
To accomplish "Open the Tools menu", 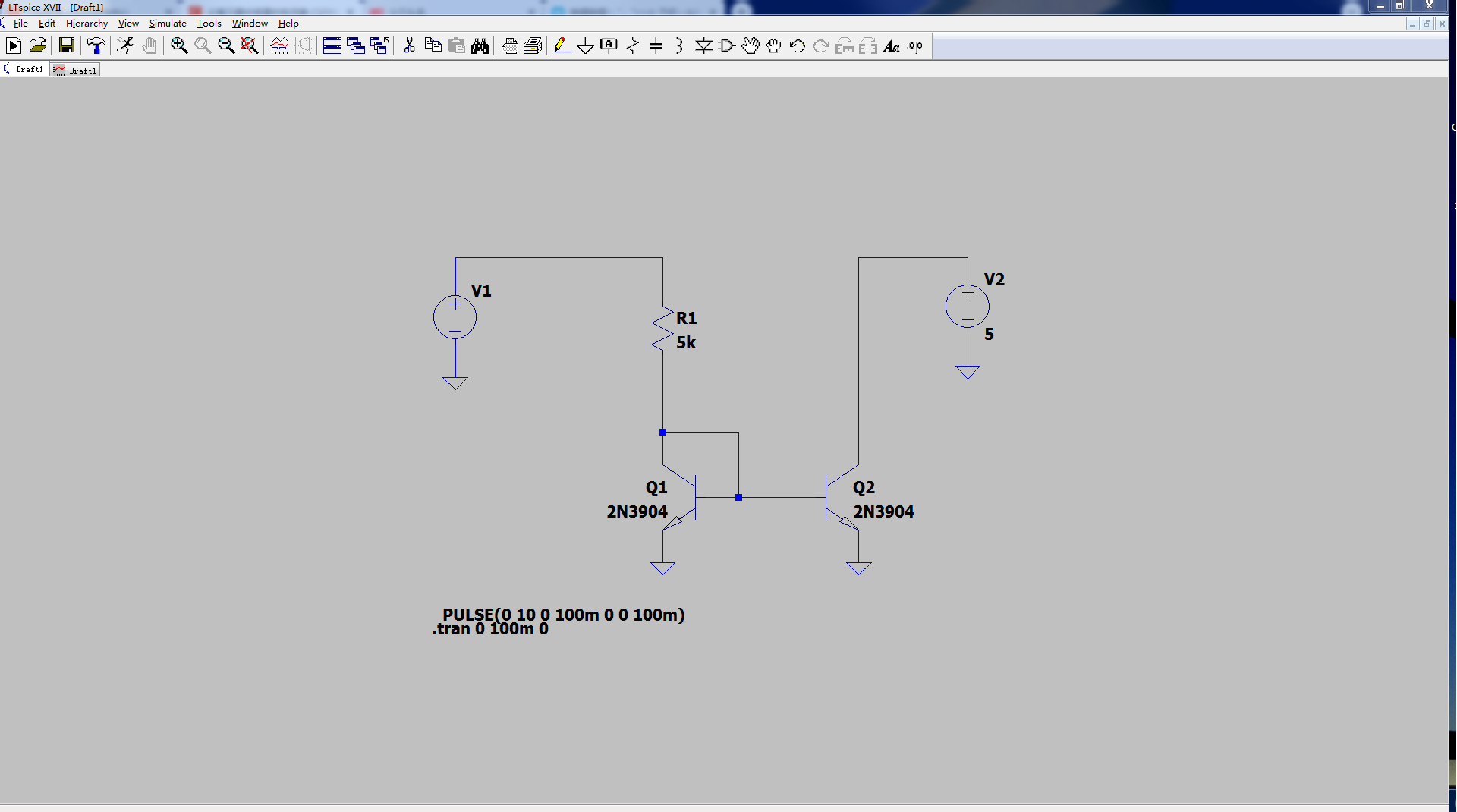I will pos(209,24).
